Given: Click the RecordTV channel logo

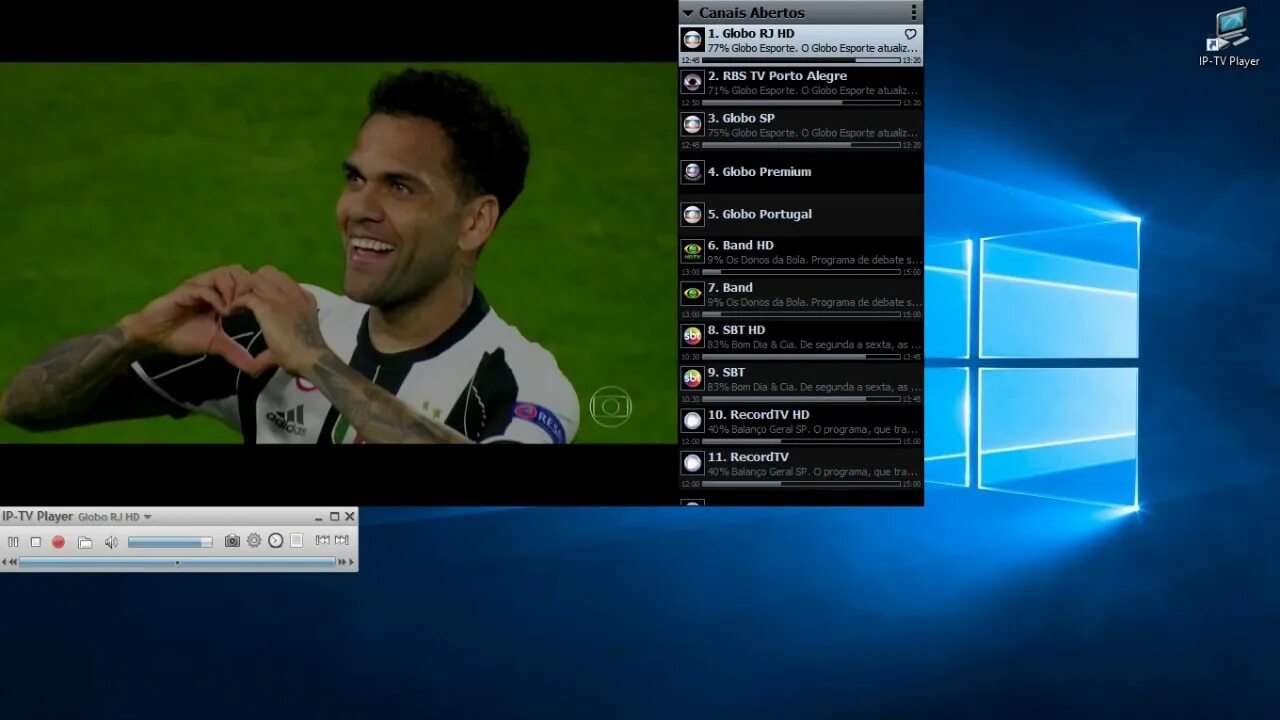Looking at the screenshot, I should click(x=692, y=463).
